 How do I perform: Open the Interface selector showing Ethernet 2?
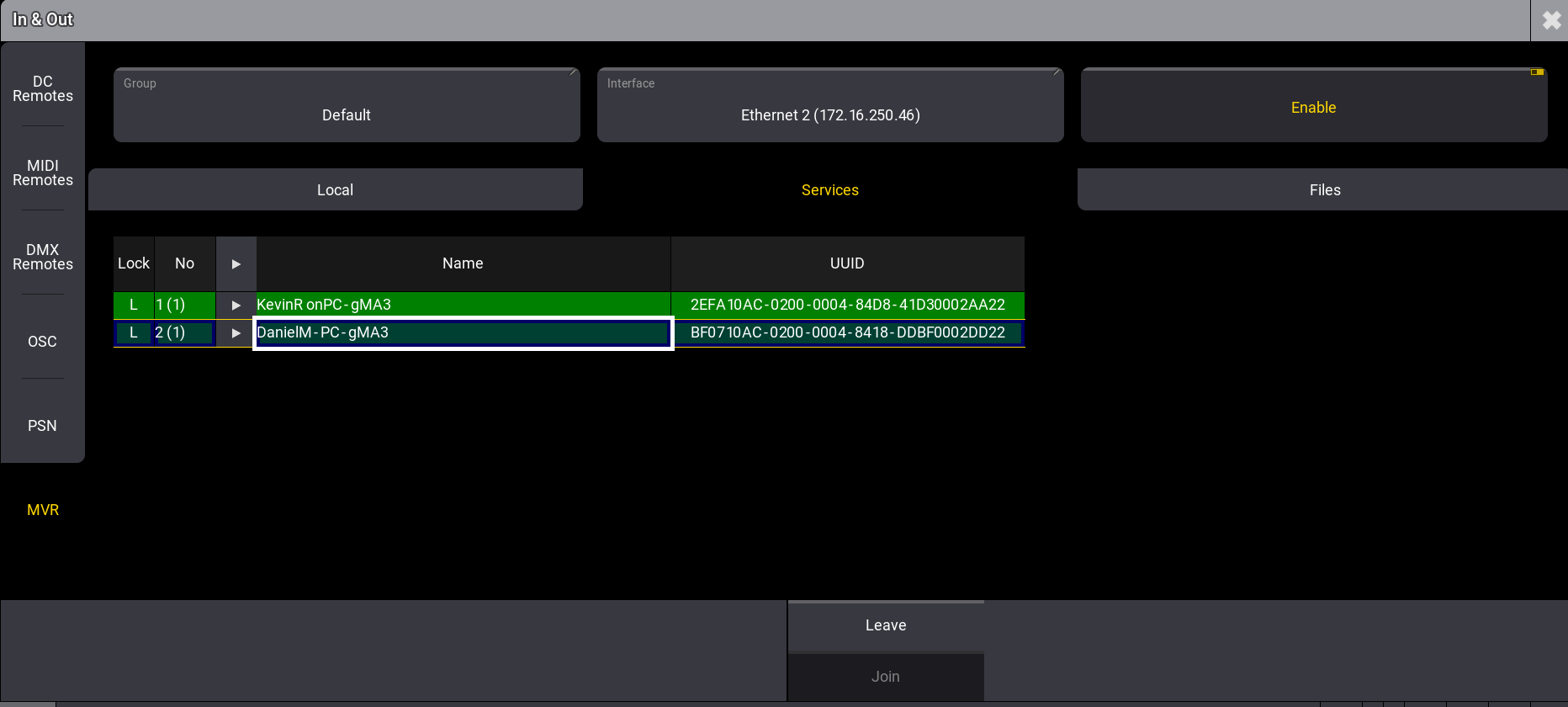click(829, 106)
